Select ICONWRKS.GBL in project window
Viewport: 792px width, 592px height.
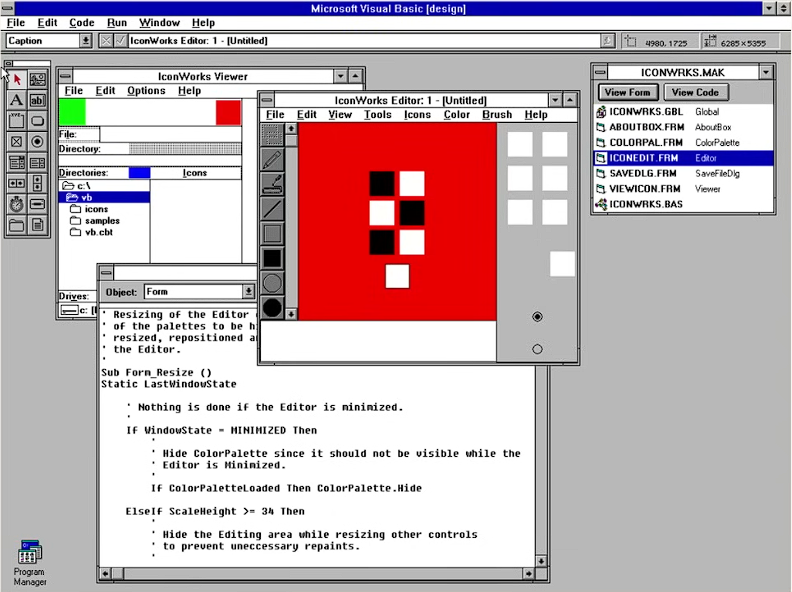point(683,112)
